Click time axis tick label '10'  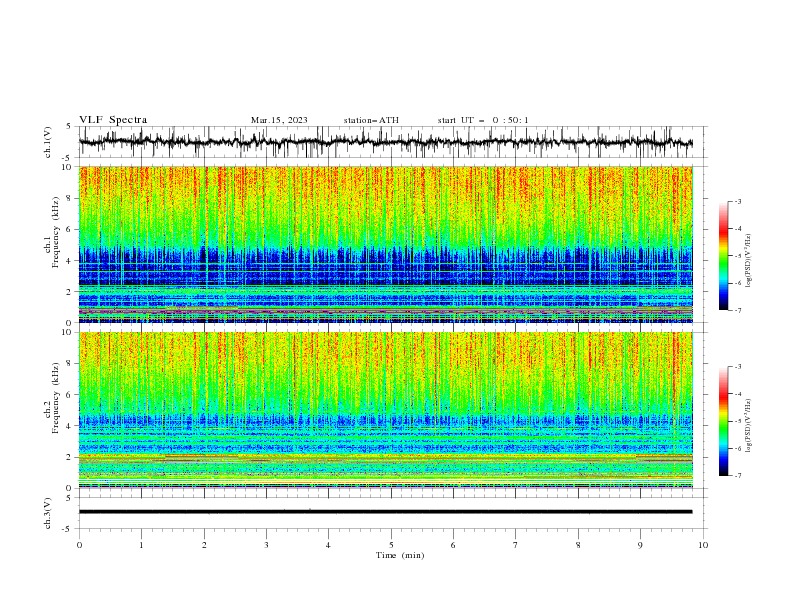[703, 545]
